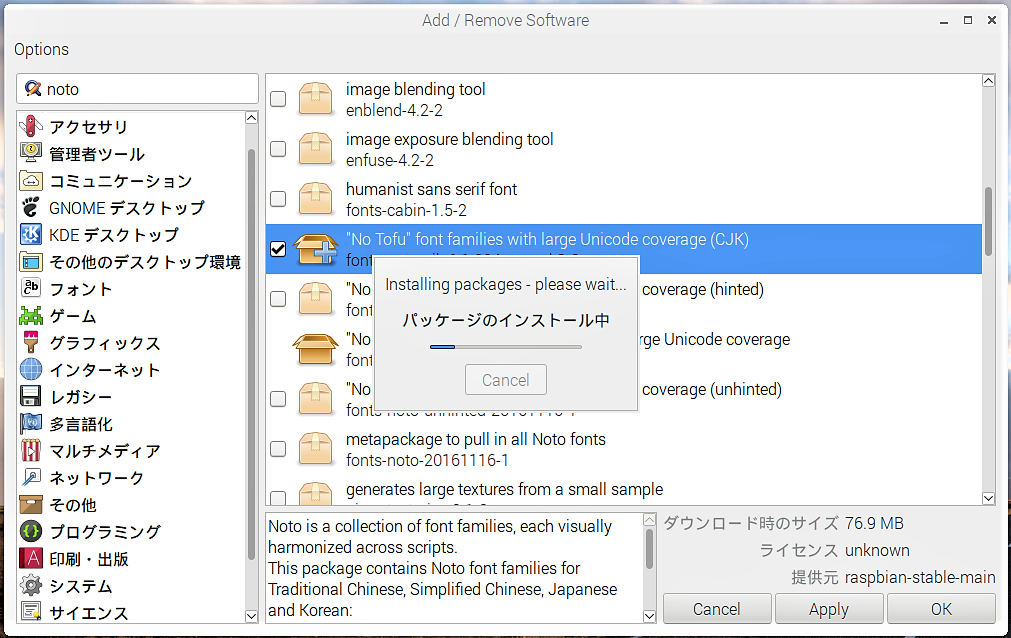Select the "humanist sans serif font" package text
Screen dimensions: 1011x638
click(431, 189)
